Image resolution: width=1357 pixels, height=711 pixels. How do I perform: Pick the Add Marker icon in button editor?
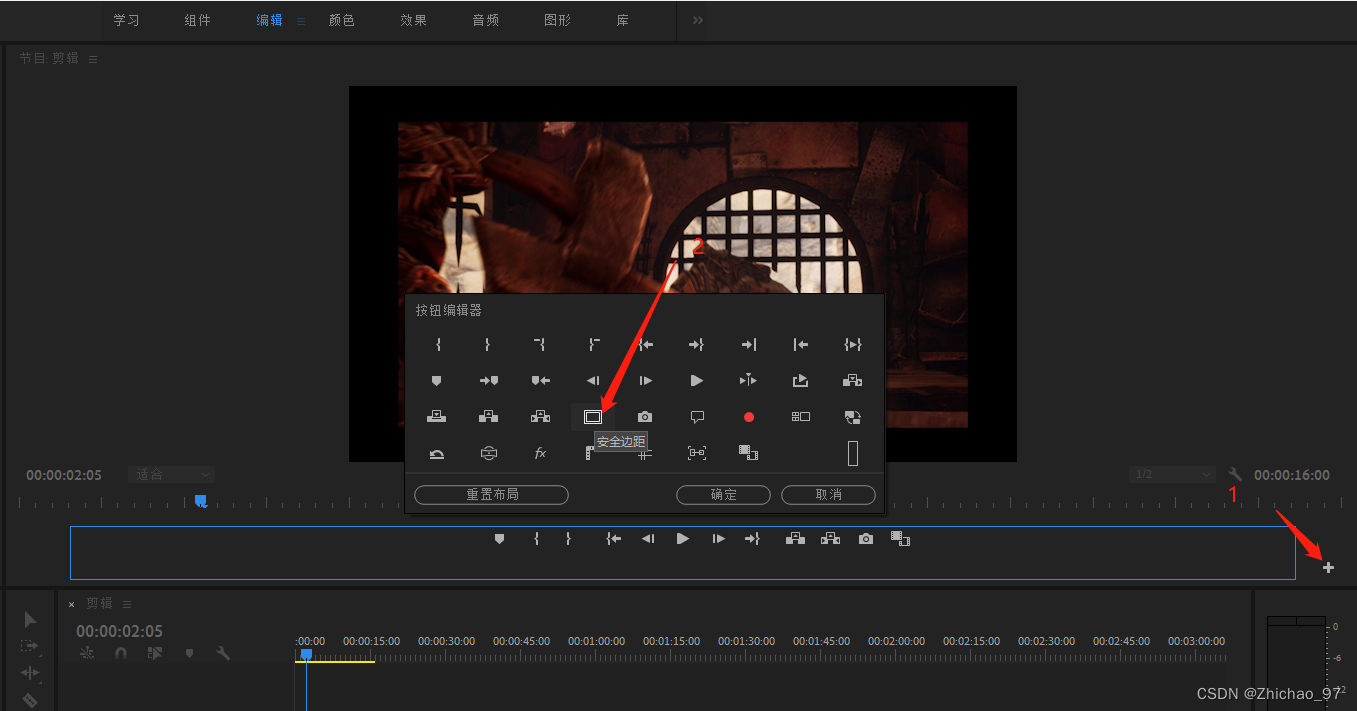click(x=436, y=380)
